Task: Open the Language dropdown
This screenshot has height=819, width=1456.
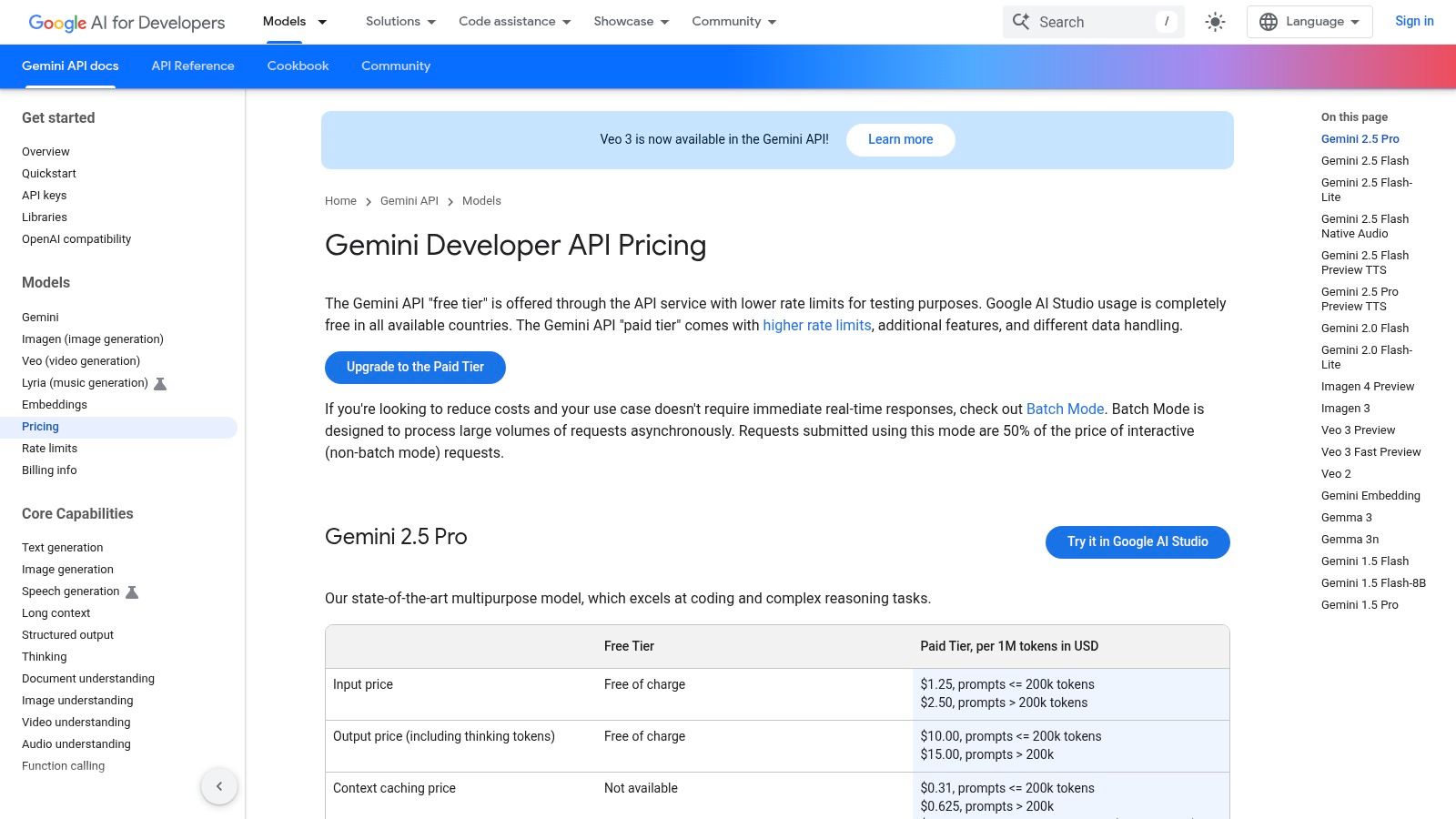Action: click(x=1309, y=22)
